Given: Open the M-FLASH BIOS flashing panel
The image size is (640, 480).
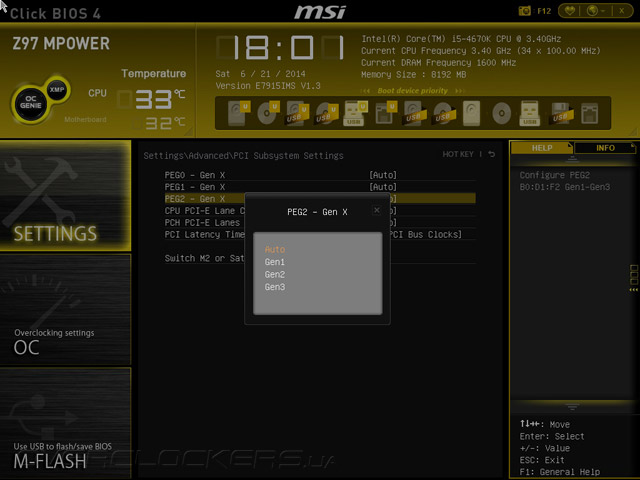Looking at the screenshot, I should coord(65,423).
